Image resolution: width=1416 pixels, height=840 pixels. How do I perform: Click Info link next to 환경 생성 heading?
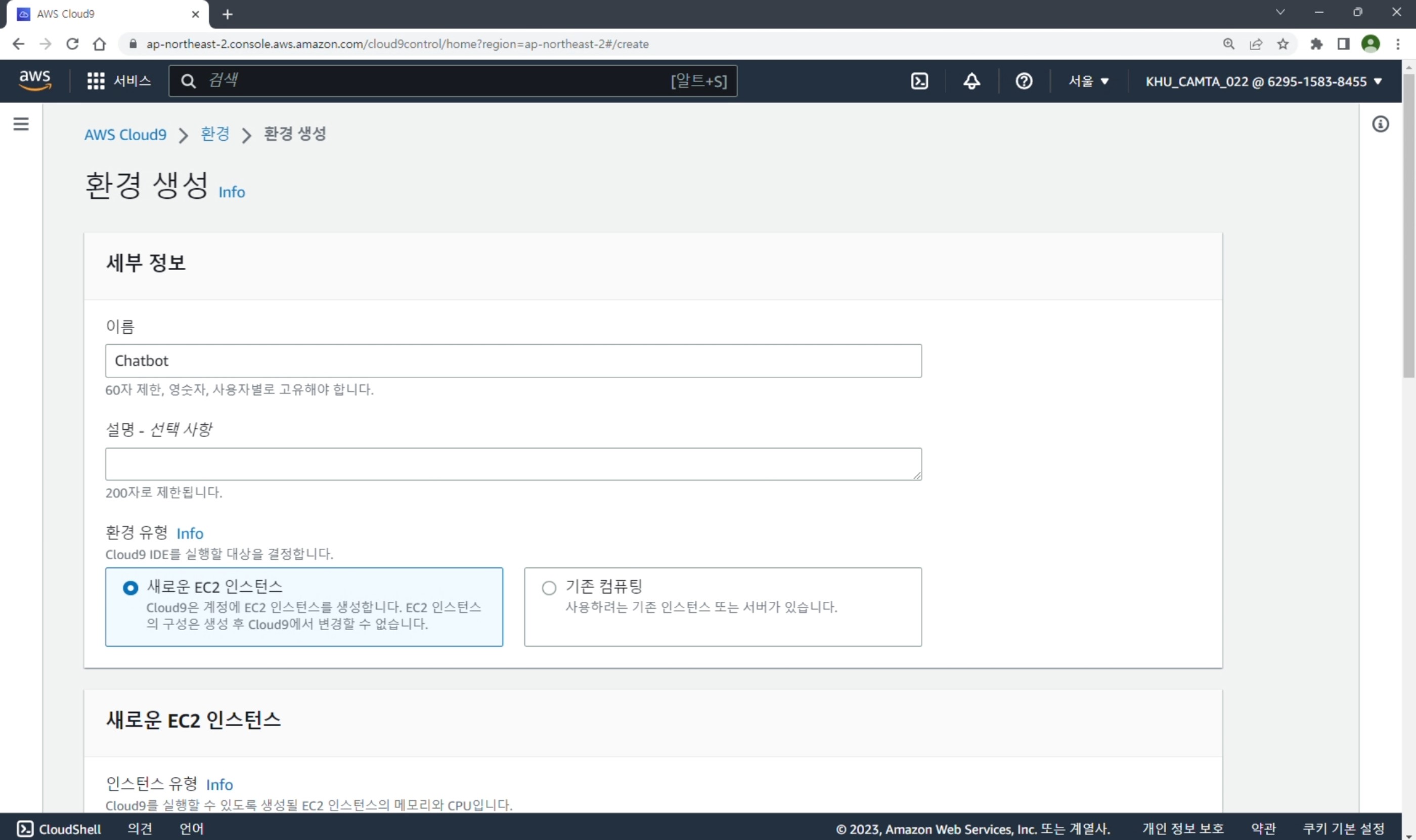[232, 192]
